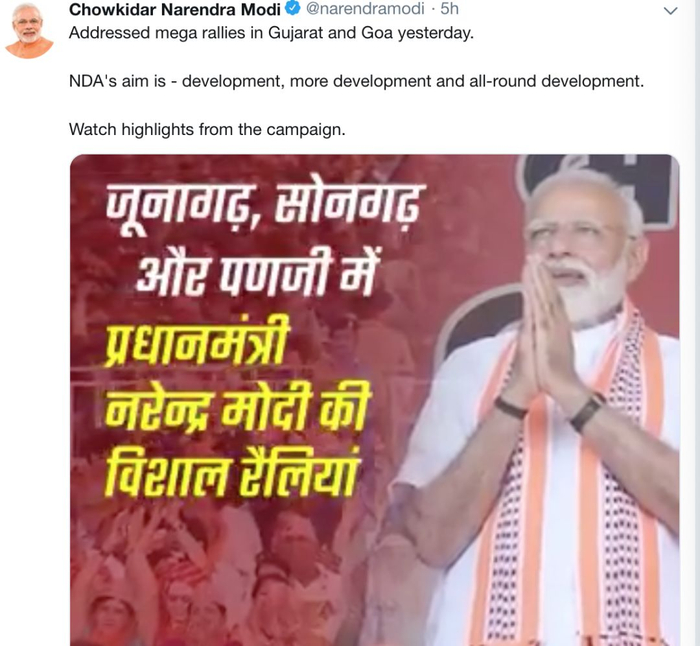Image resolution: width=700 pixels, height=646 pixels.
Task: Click the yellow word प्रधानमंत्री in the video
Action: point(196,342)
